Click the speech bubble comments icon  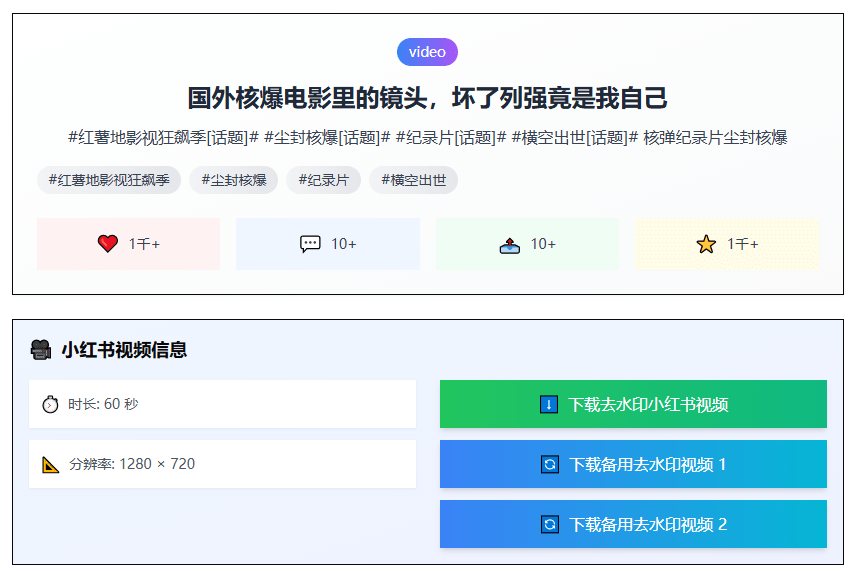click(x=310, y=244)
